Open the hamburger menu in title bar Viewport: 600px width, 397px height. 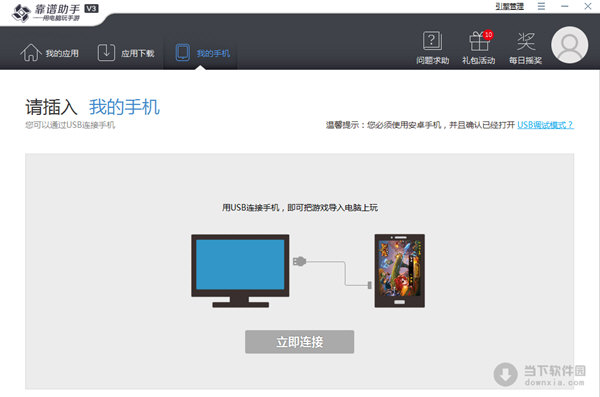pyautogui.click(x=541, y=6)
